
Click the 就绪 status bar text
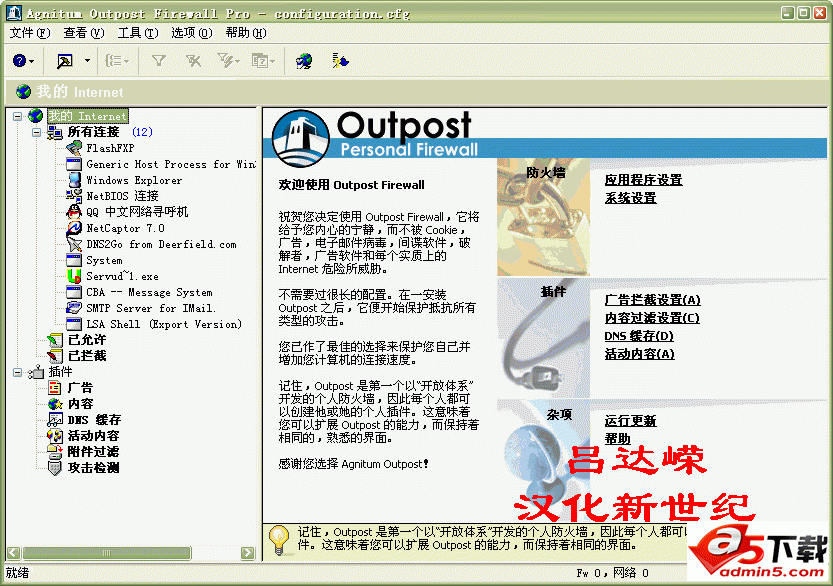point(17,573)
